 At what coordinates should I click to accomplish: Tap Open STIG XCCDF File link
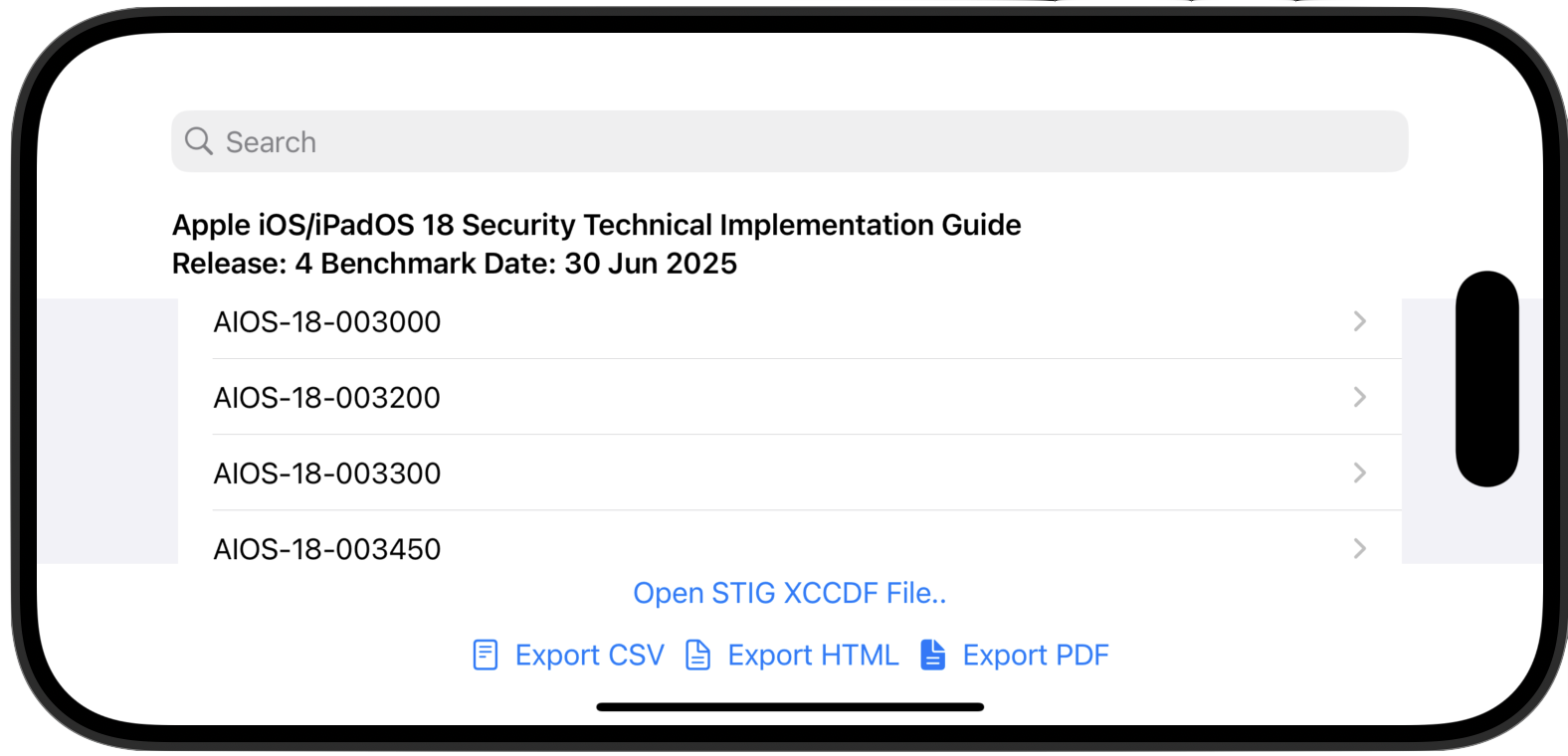point(790,593)
